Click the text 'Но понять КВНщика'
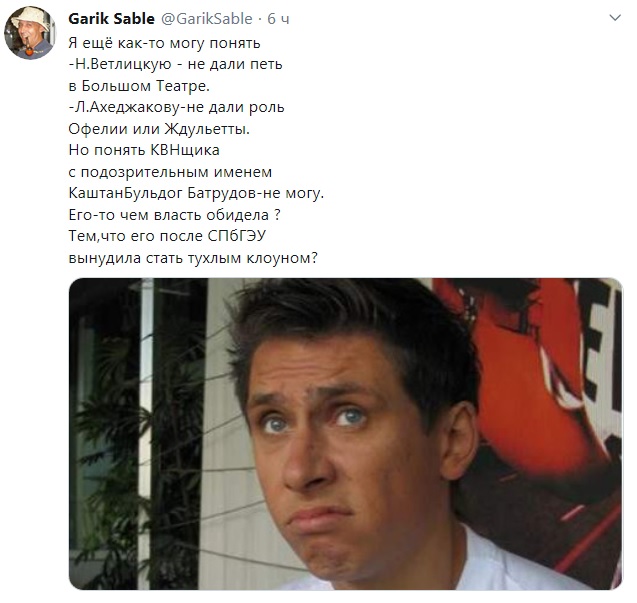The image size is (637, 603). (144, 150)
